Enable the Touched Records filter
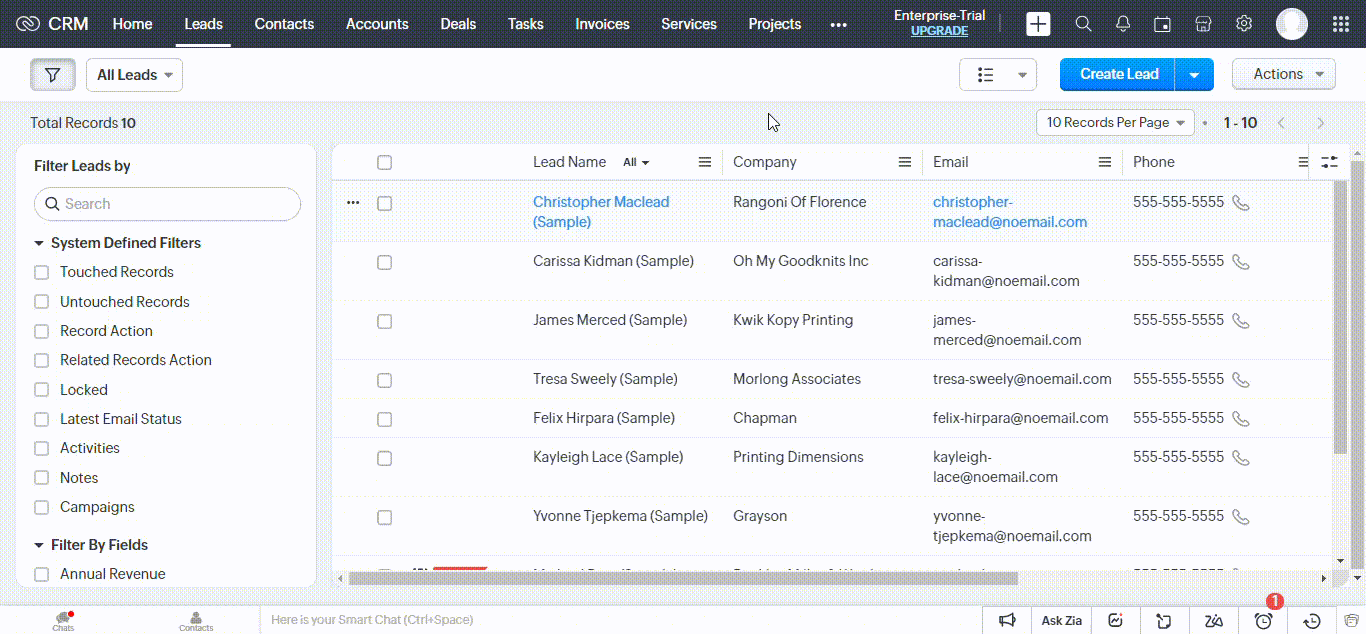1366x634 pixels. [x=41, y=272]
